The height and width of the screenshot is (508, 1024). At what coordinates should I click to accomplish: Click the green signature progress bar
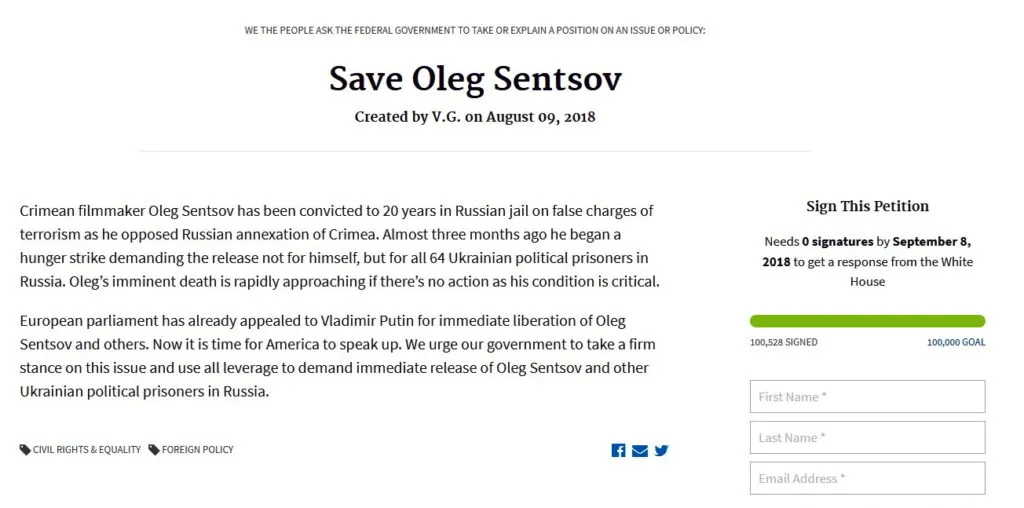[867, 321]
